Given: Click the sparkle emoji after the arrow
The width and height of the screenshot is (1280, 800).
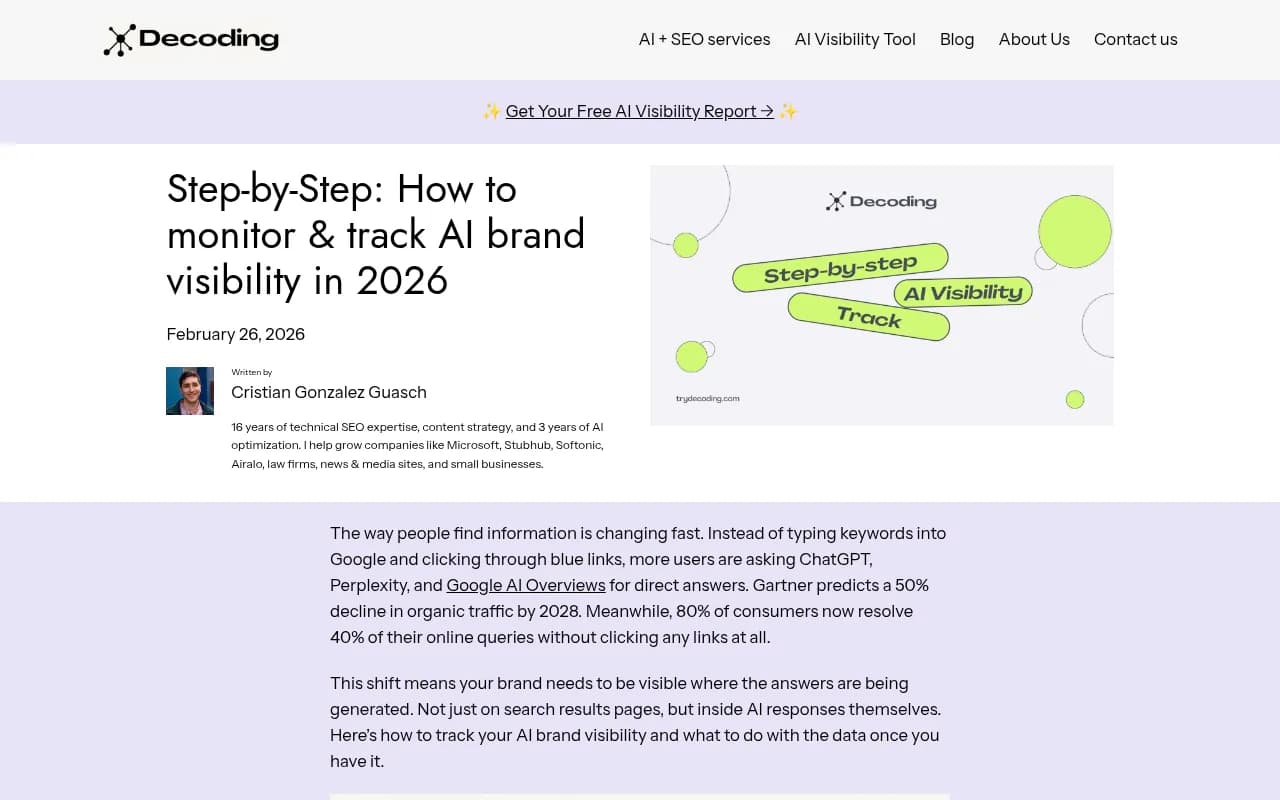Looking at the screenshot, I should click(x=787, y=111).
